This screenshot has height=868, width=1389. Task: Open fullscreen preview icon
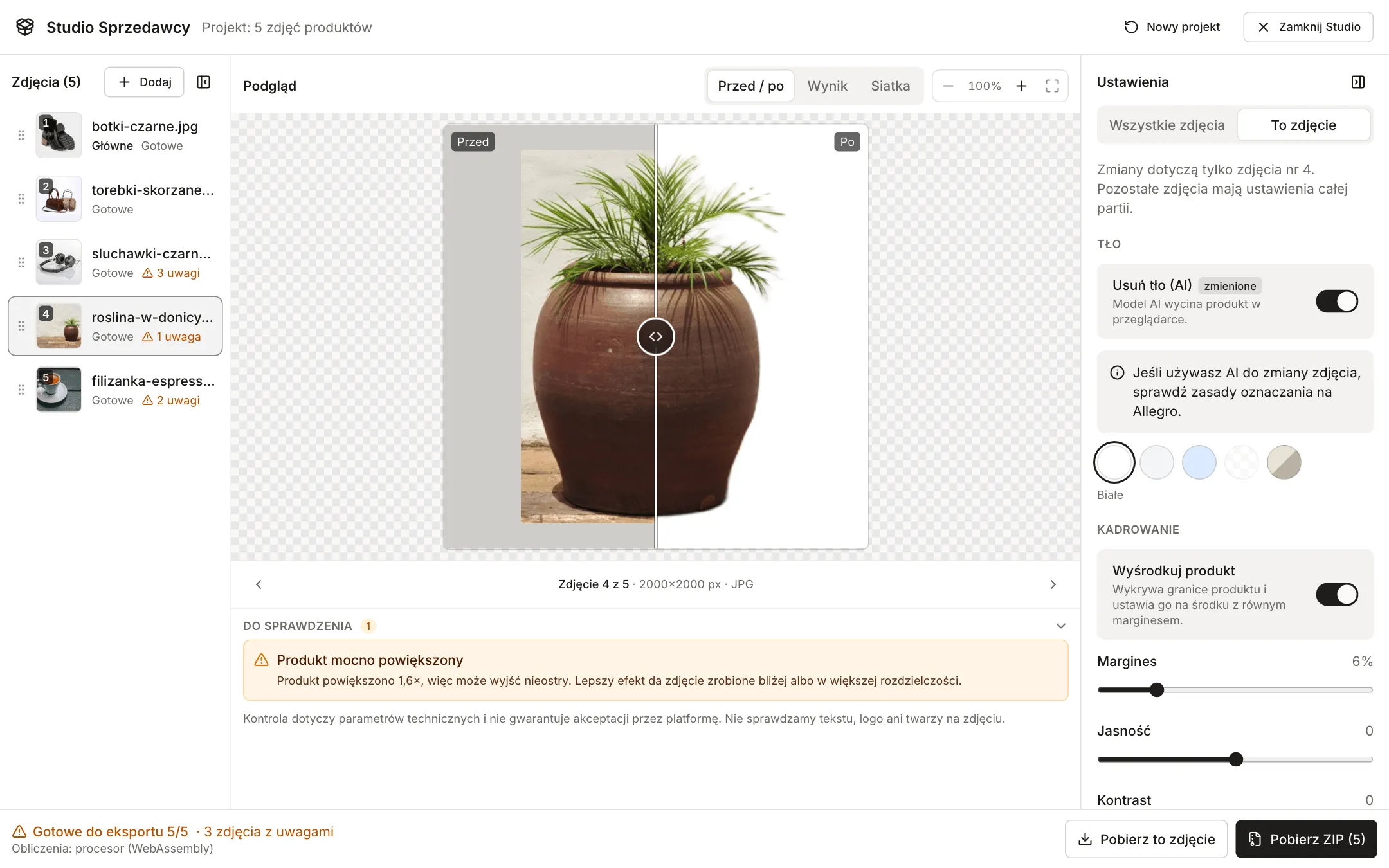click(x=1052, y=86)
